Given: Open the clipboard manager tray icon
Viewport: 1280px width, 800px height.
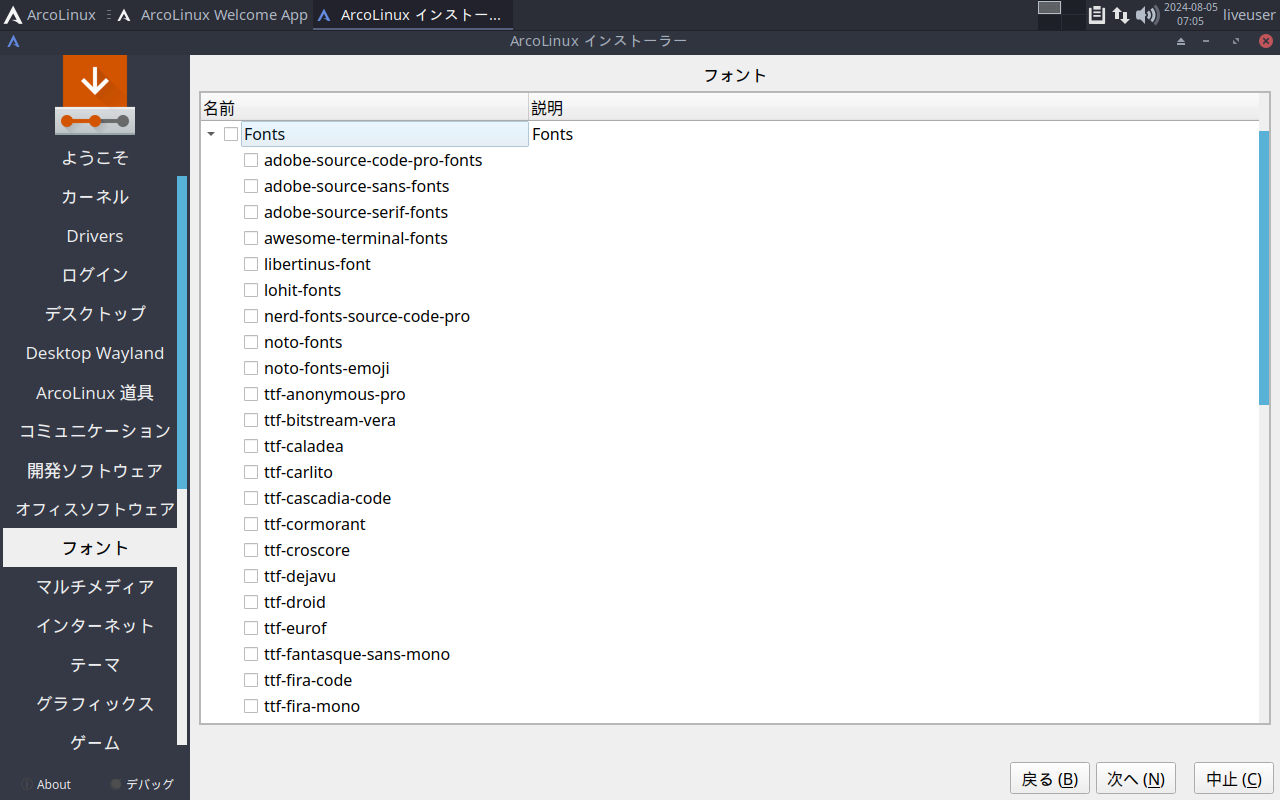Looking at the screenshot, I should click(x=1097, y=15).
